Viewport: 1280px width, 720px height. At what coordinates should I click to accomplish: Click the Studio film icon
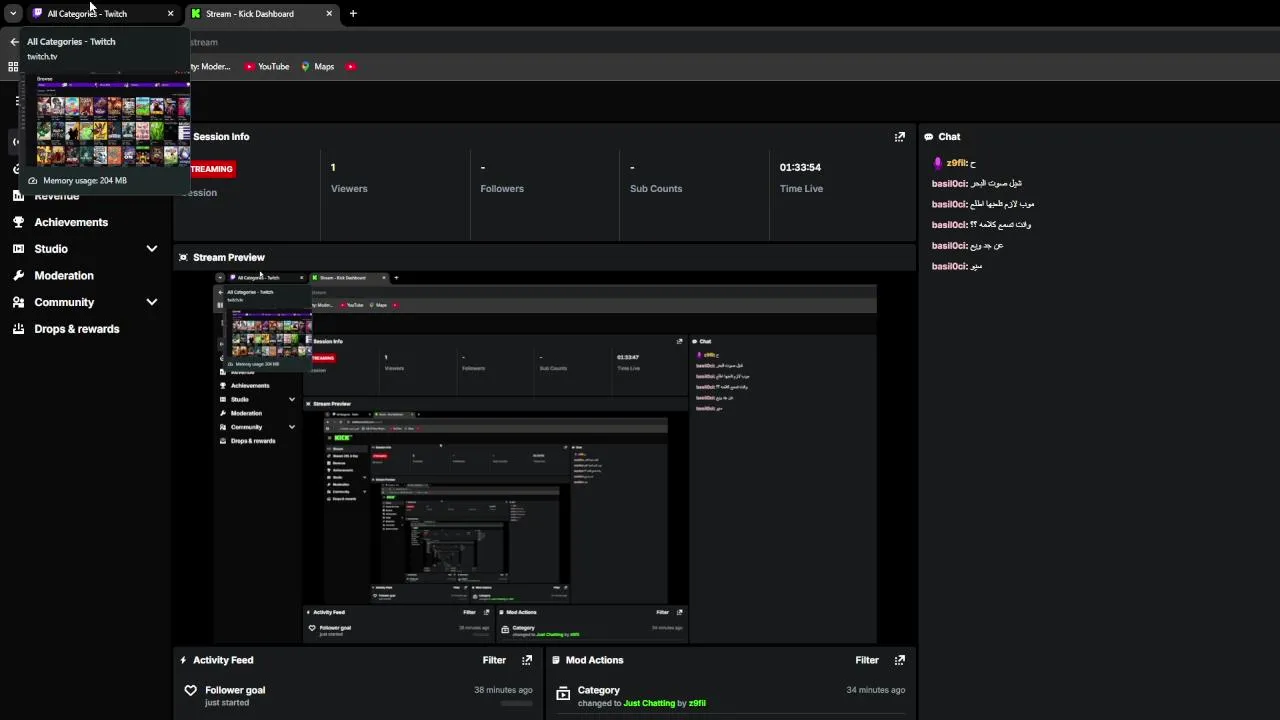[x=18, y=249]
